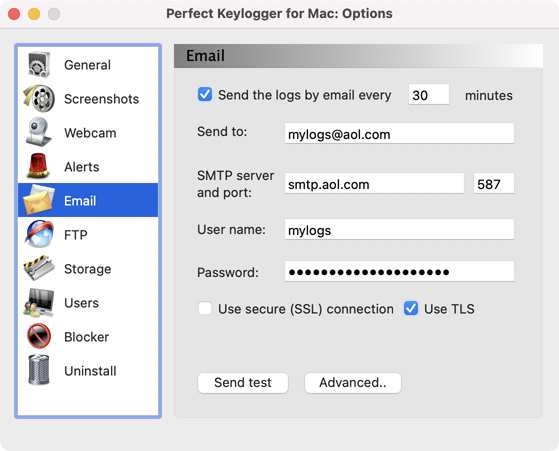Viewport: 559px width, 451px height.
Task: Disable sending logs by email checkbox
Action: click(205, 95)
